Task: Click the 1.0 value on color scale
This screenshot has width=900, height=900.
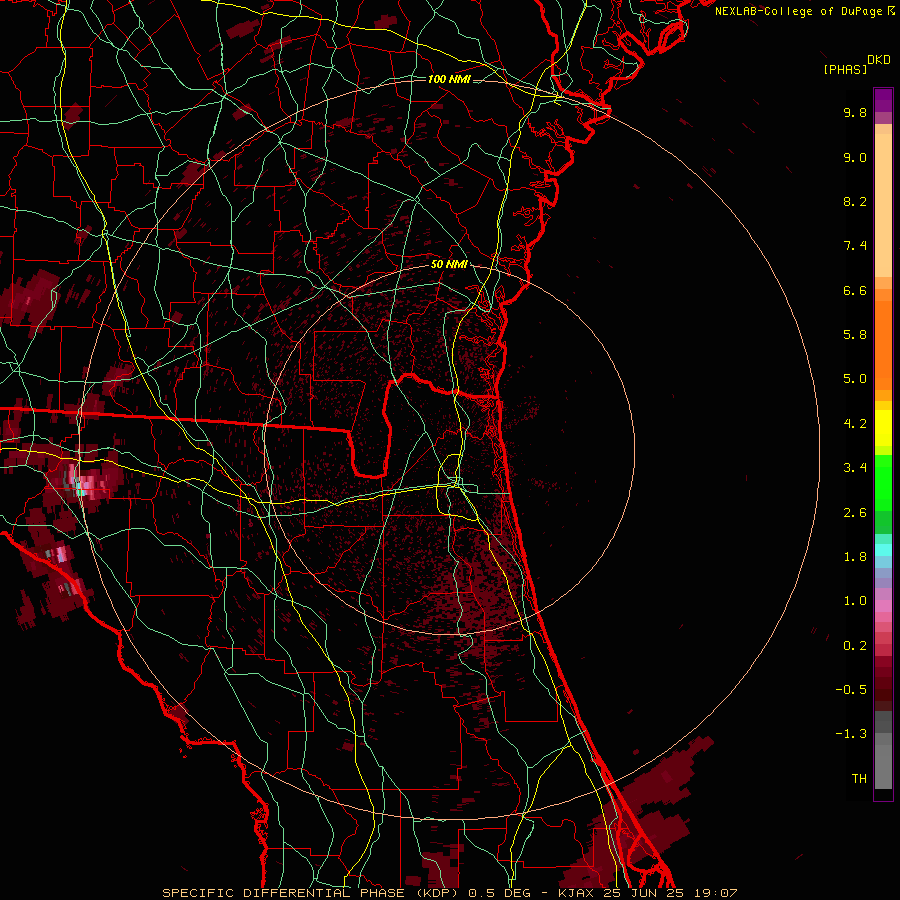Action: 855,601
